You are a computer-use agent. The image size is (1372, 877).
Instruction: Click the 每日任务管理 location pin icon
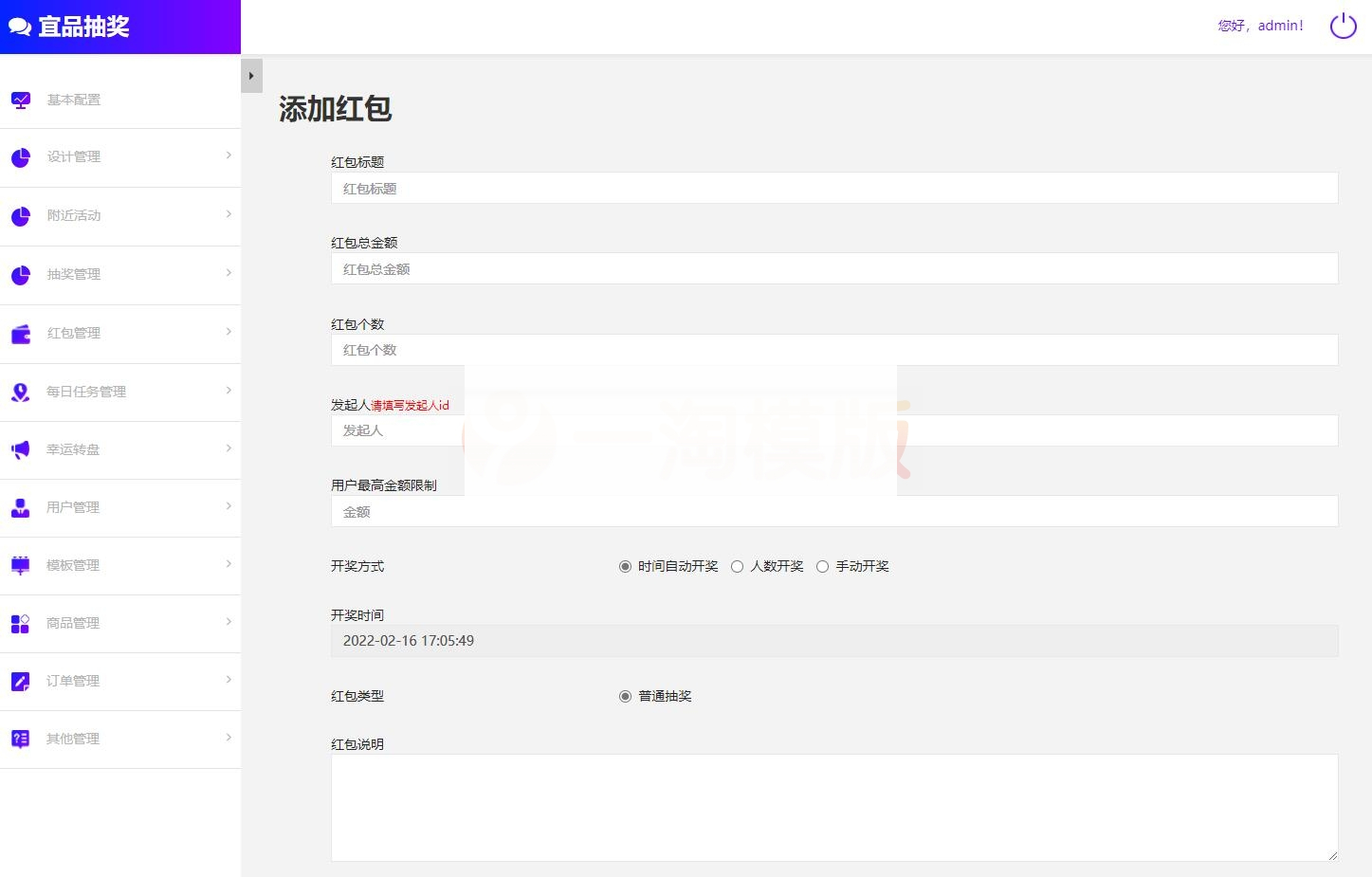pyautogui.click(x=20, y=391)
